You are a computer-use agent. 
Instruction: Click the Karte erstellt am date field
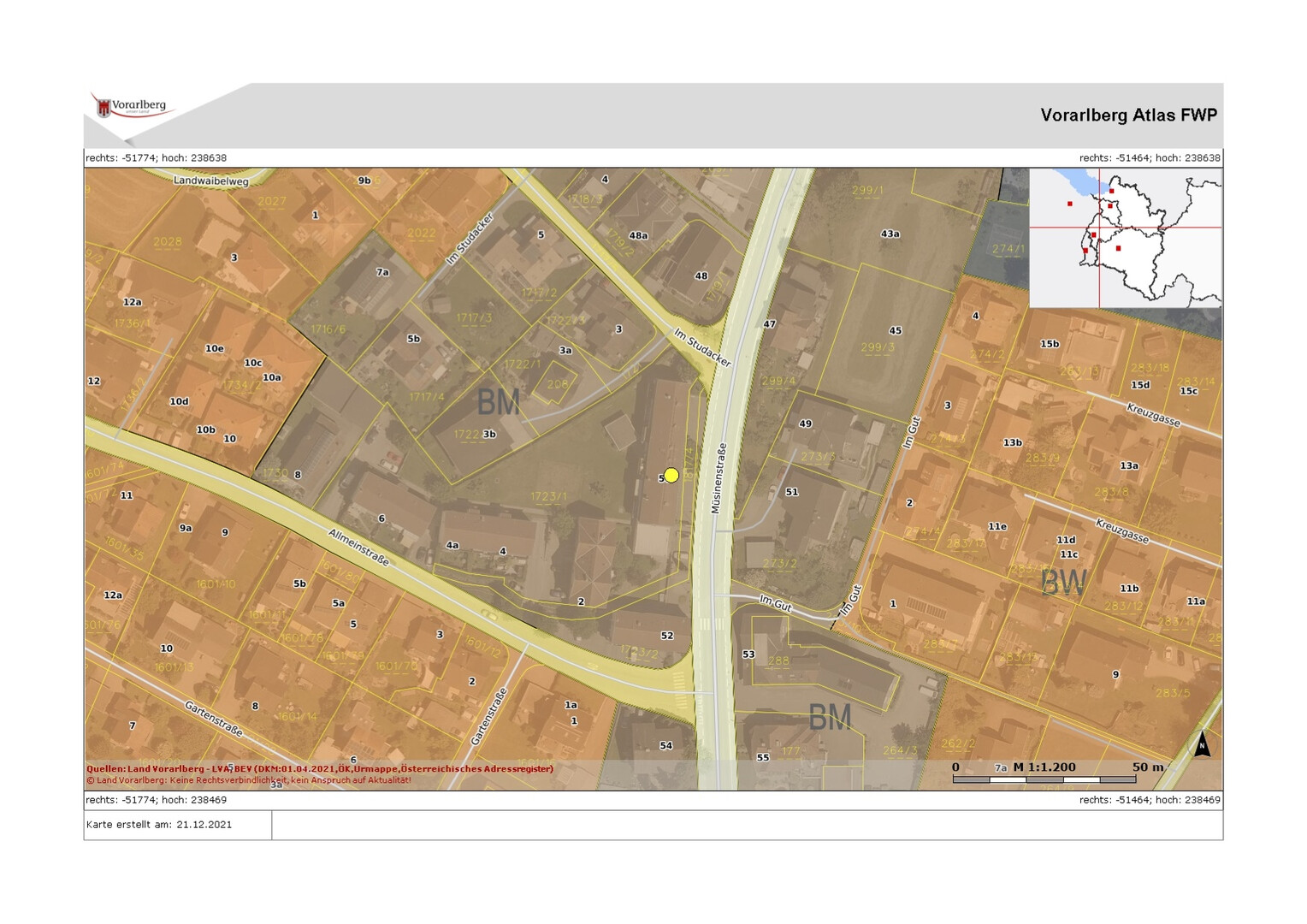(x=159, y=825)
